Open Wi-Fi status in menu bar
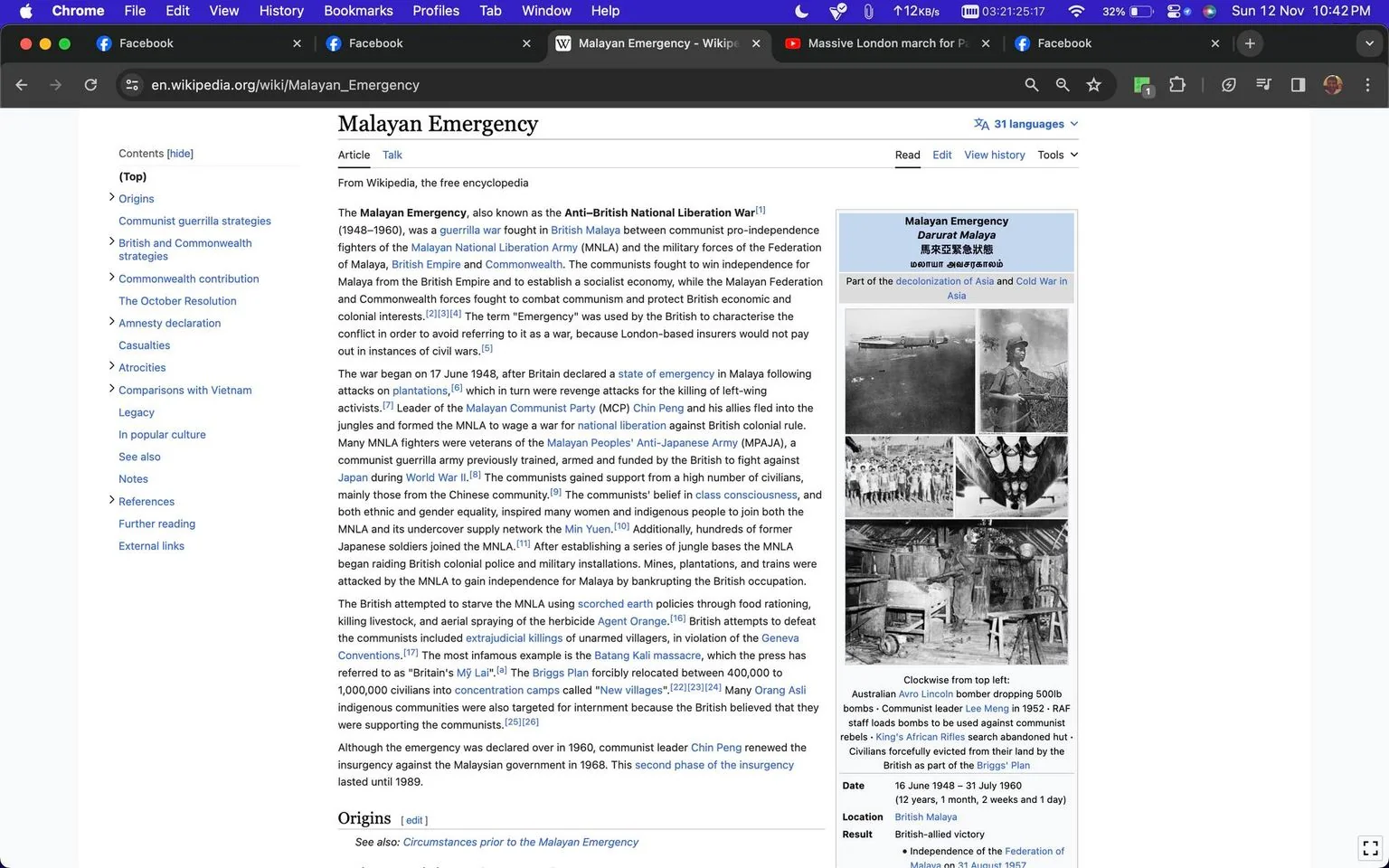Screen dimensions: 1389x868 coord(1075,11)
